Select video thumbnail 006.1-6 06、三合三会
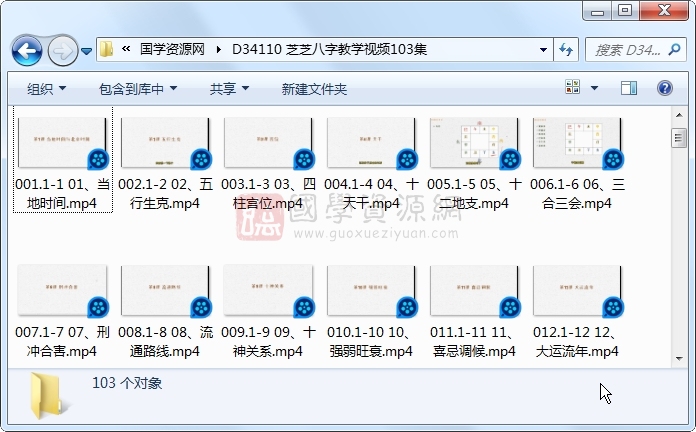This screenshot has height=432, width=696. click(577, 143)
